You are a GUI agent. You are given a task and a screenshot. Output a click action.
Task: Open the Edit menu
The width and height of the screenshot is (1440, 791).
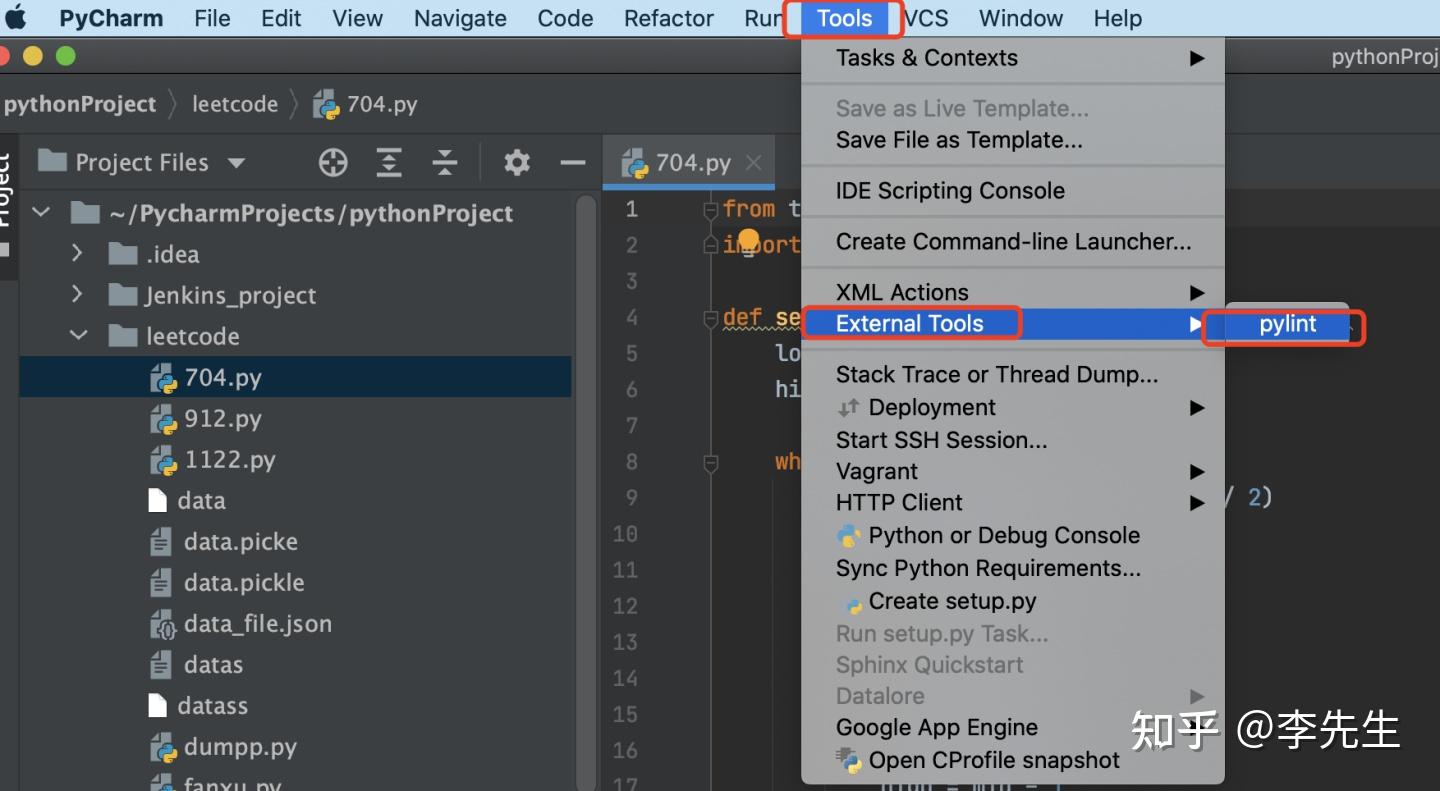[x=281, y=18]
